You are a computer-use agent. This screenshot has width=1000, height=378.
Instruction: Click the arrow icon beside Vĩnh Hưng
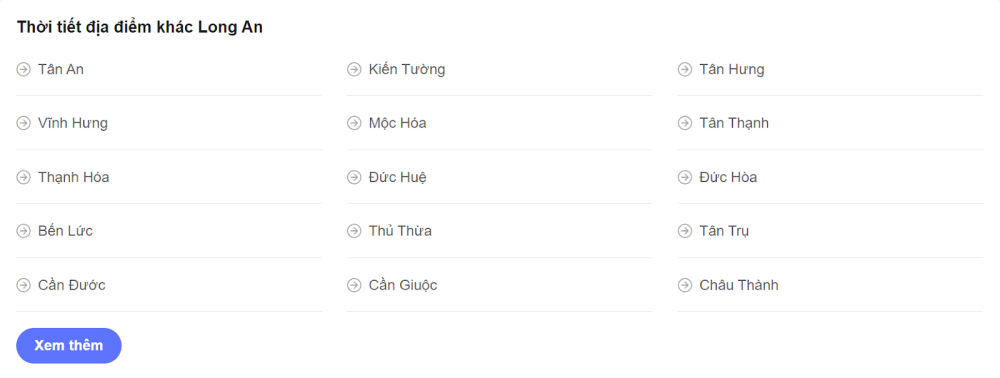point(24,123)
